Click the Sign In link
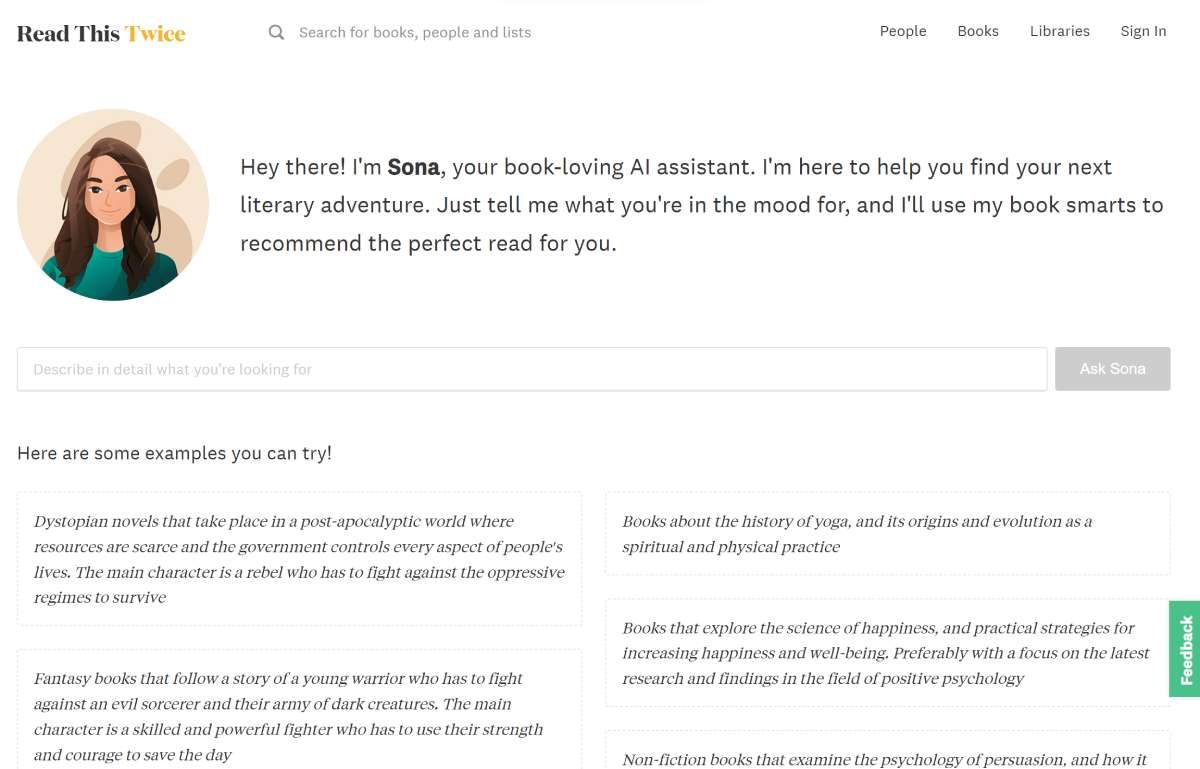The width and height of the screenshot is (1200, 769). 1143,31
